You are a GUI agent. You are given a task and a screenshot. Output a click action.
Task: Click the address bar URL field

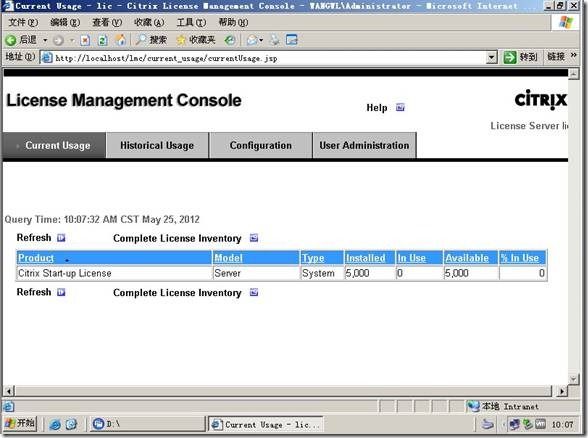pos(264,58)
